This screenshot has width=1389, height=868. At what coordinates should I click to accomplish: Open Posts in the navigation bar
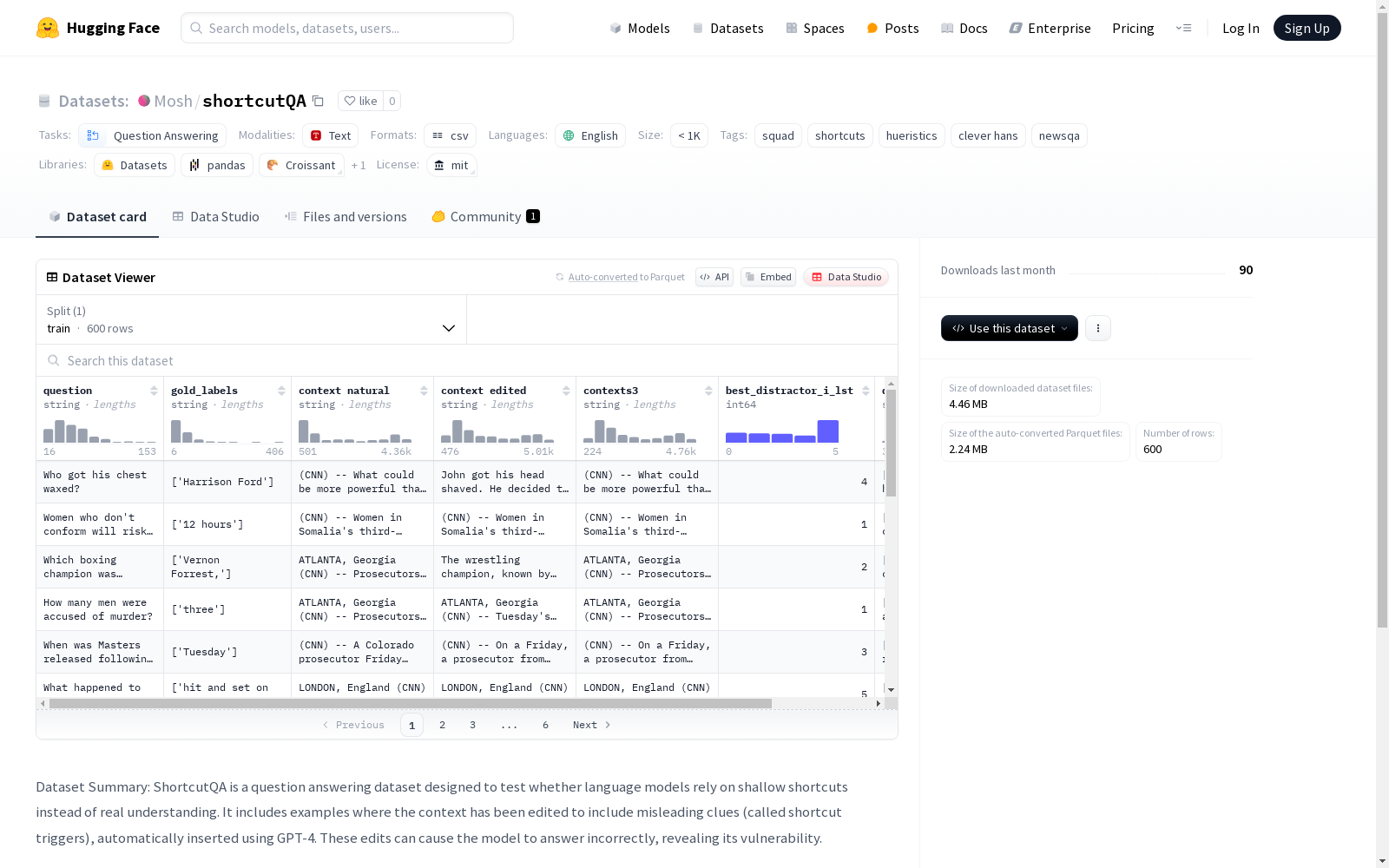pos(892,28)
